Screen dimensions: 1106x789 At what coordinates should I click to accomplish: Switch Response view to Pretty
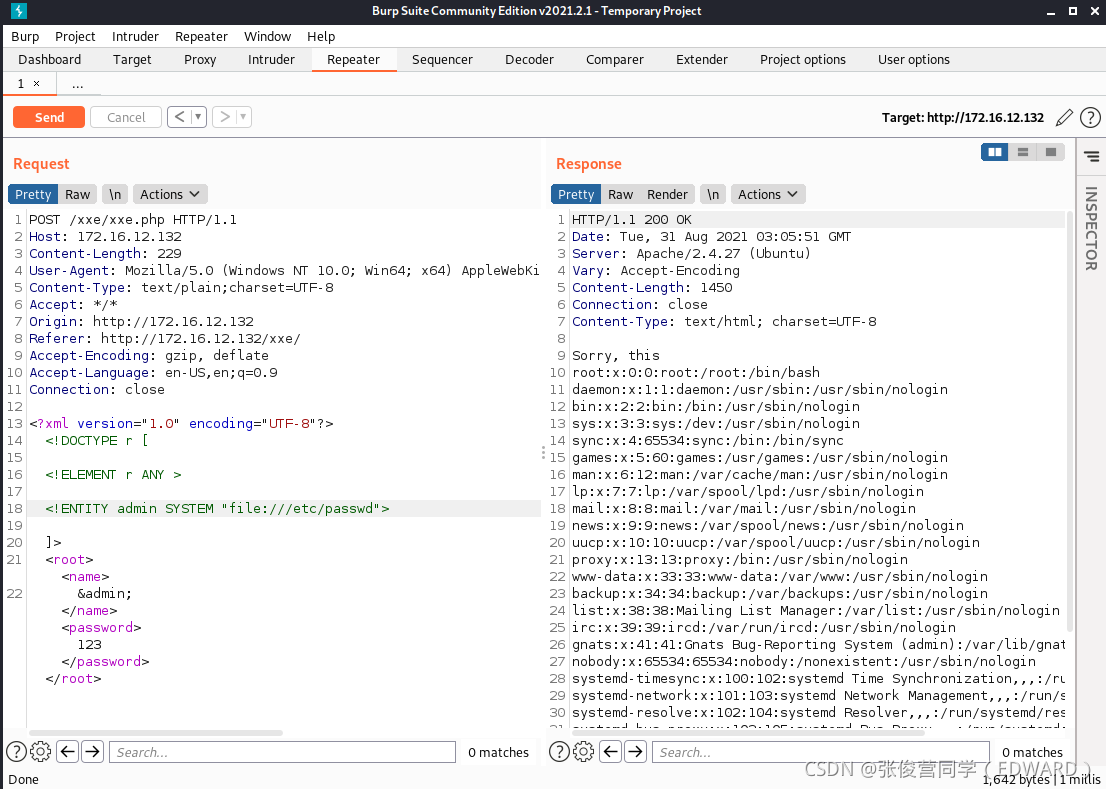pyautogui.click(x=576, y=195)
